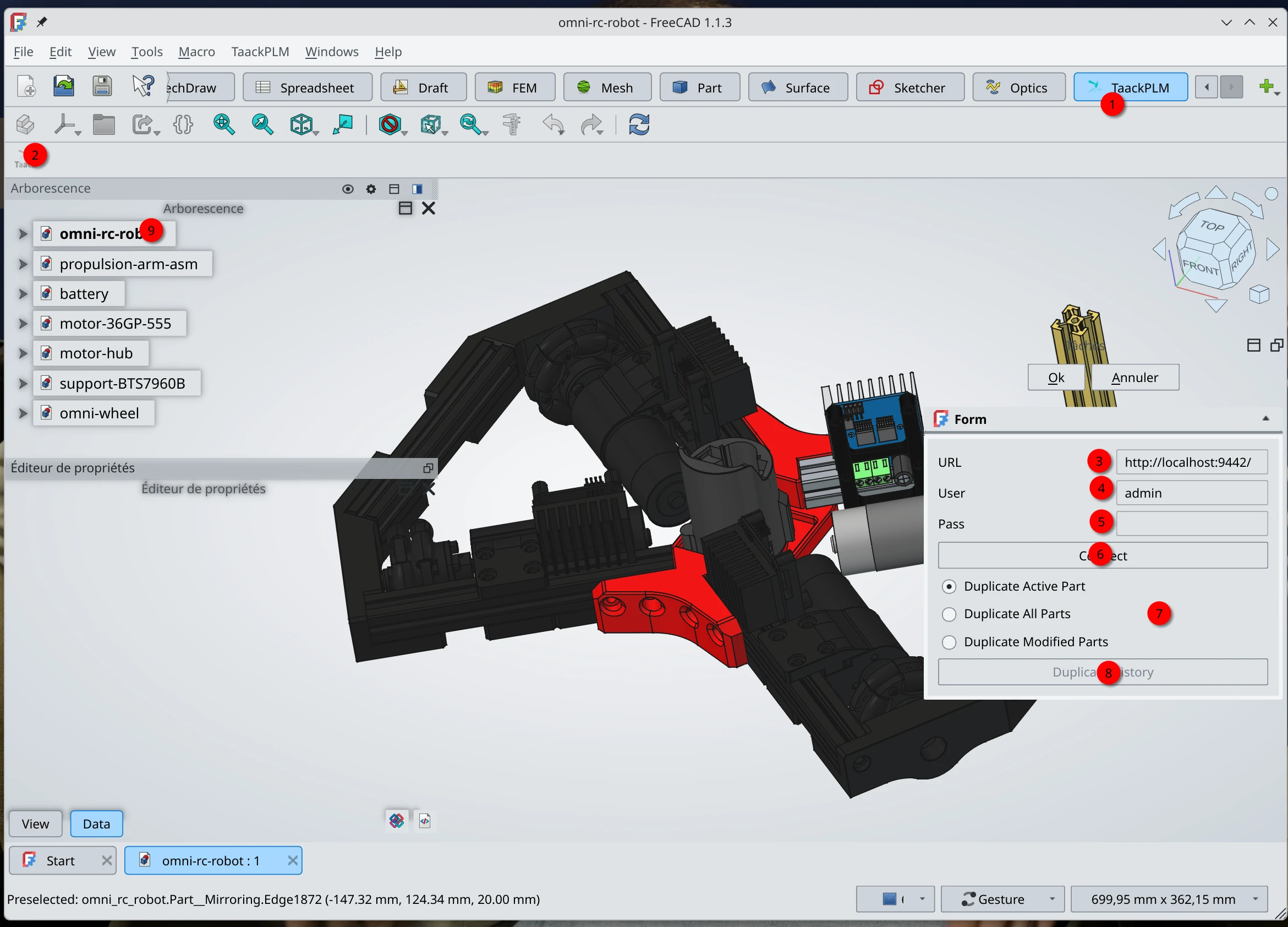Screen dimensions: 1288x927
Task: Select the Data properties tab
Action: click(96, 824)
